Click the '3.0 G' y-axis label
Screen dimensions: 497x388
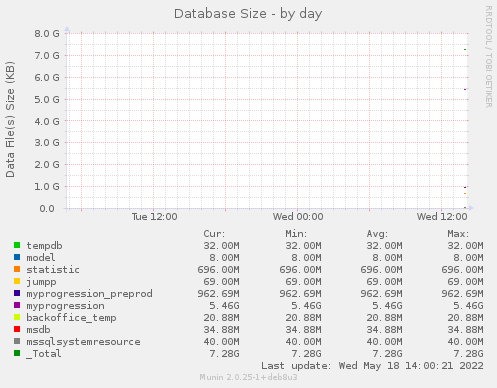[47, 143]
